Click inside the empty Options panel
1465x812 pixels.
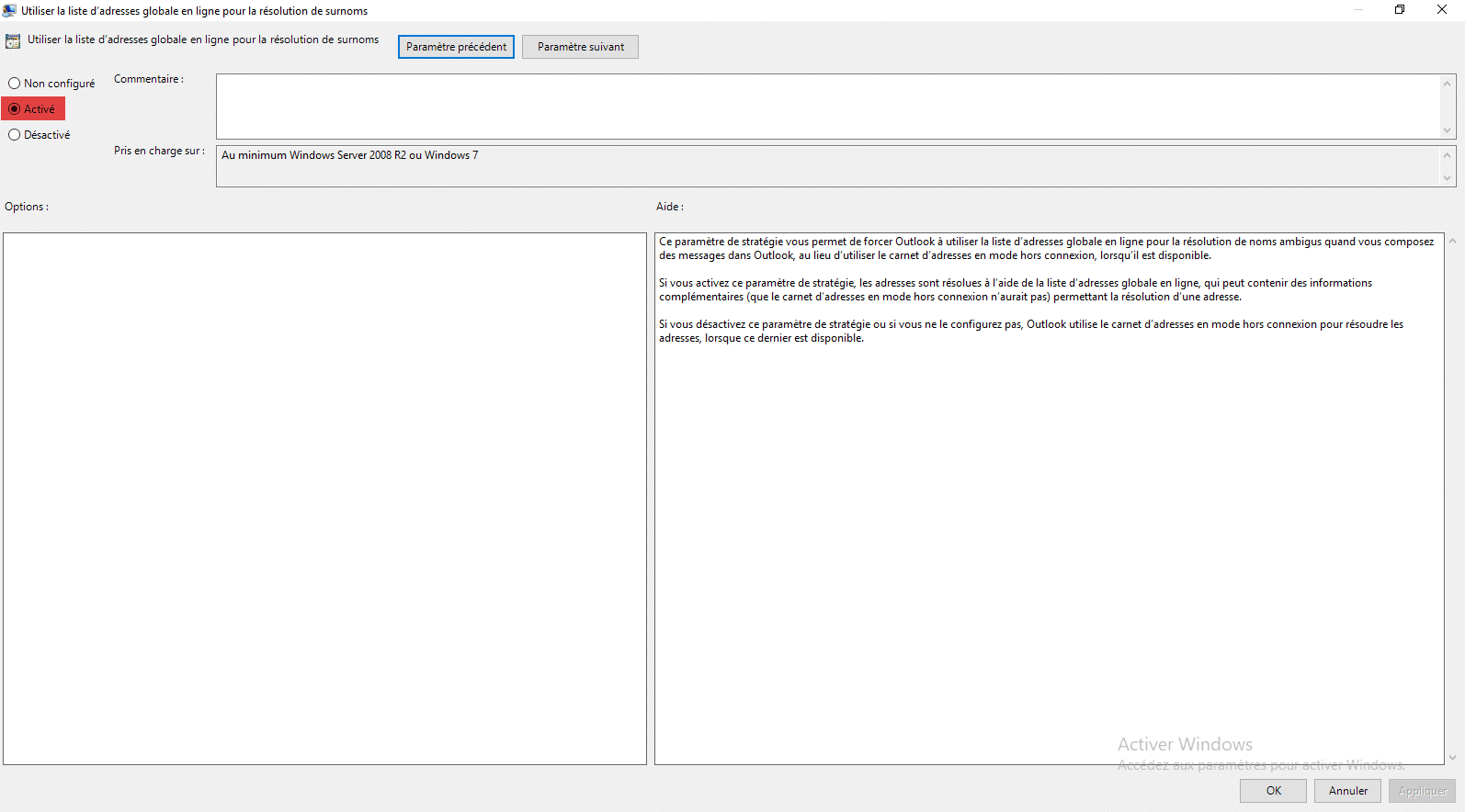pyautogui.click(x=324, y=498)
